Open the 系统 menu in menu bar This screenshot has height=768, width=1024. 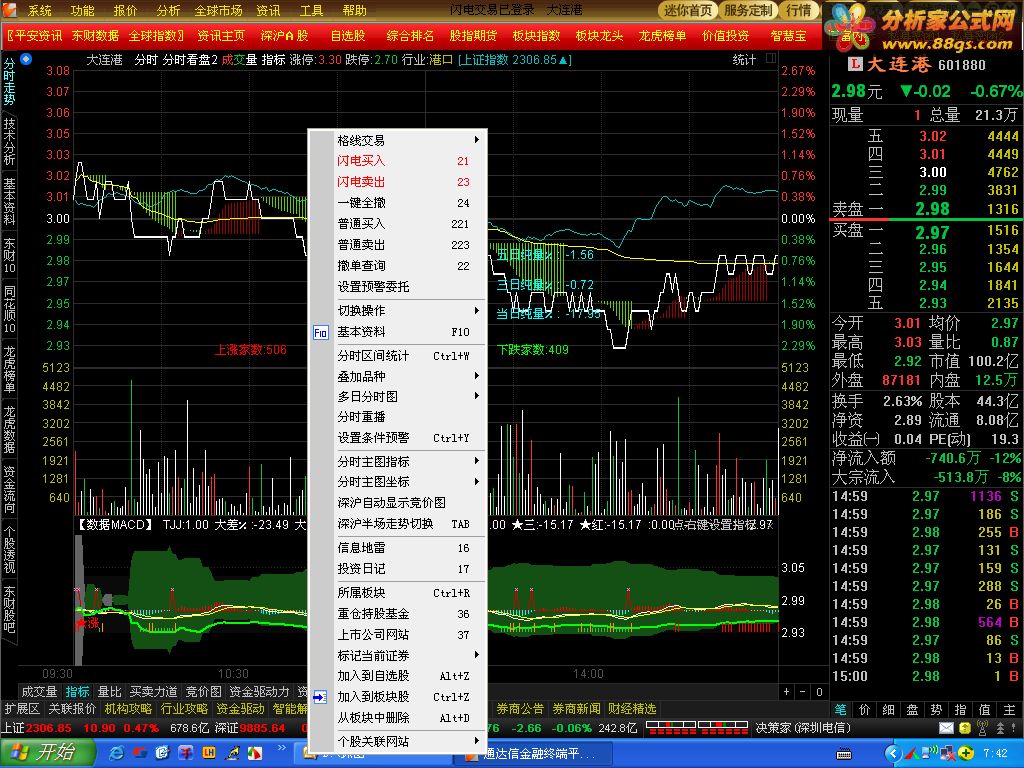[x=40, y=10]
